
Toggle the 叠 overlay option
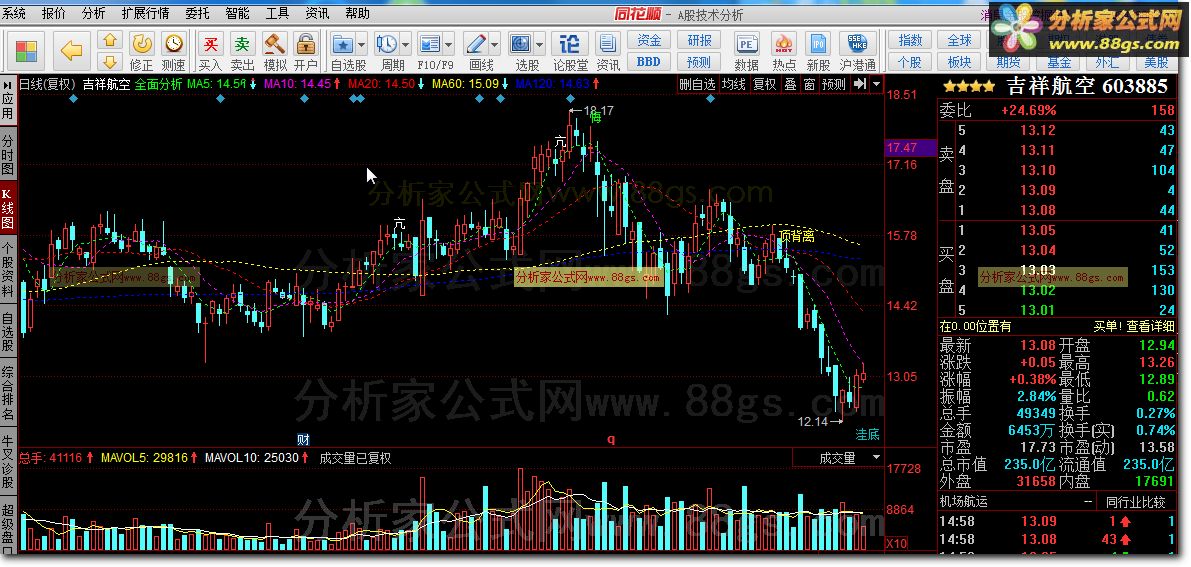(x=790, y=84)
